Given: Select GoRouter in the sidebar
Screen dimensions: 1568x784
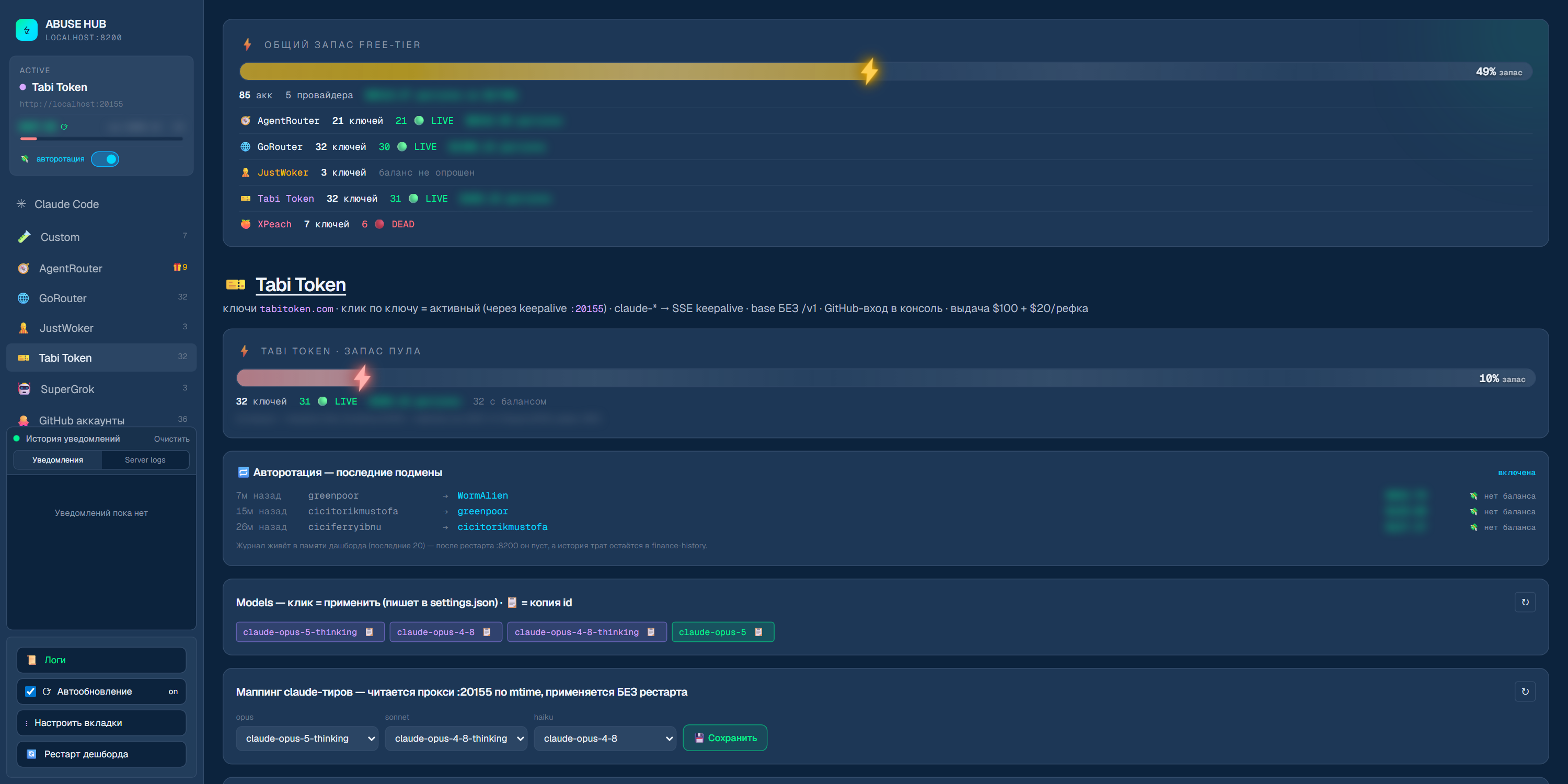Looking at the screenshot, I should 101,298.
